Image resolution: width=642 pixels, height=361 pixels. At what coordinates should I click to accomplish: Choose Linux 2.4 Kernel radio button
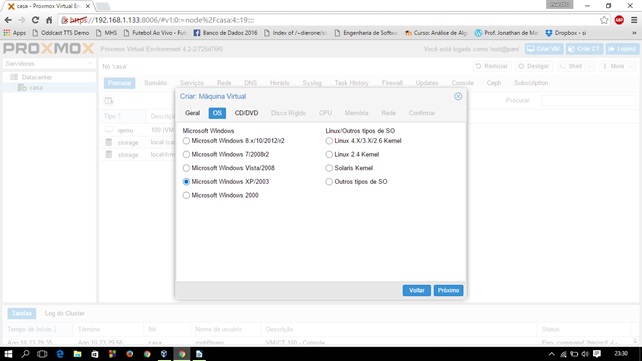point(329,154)
